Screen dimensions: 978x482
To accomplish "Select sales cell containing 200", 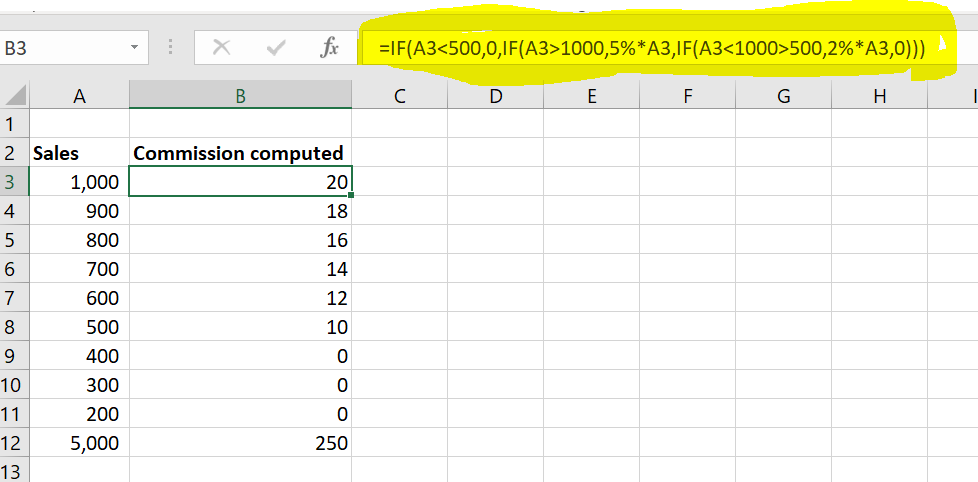I will tap(79, 413).
